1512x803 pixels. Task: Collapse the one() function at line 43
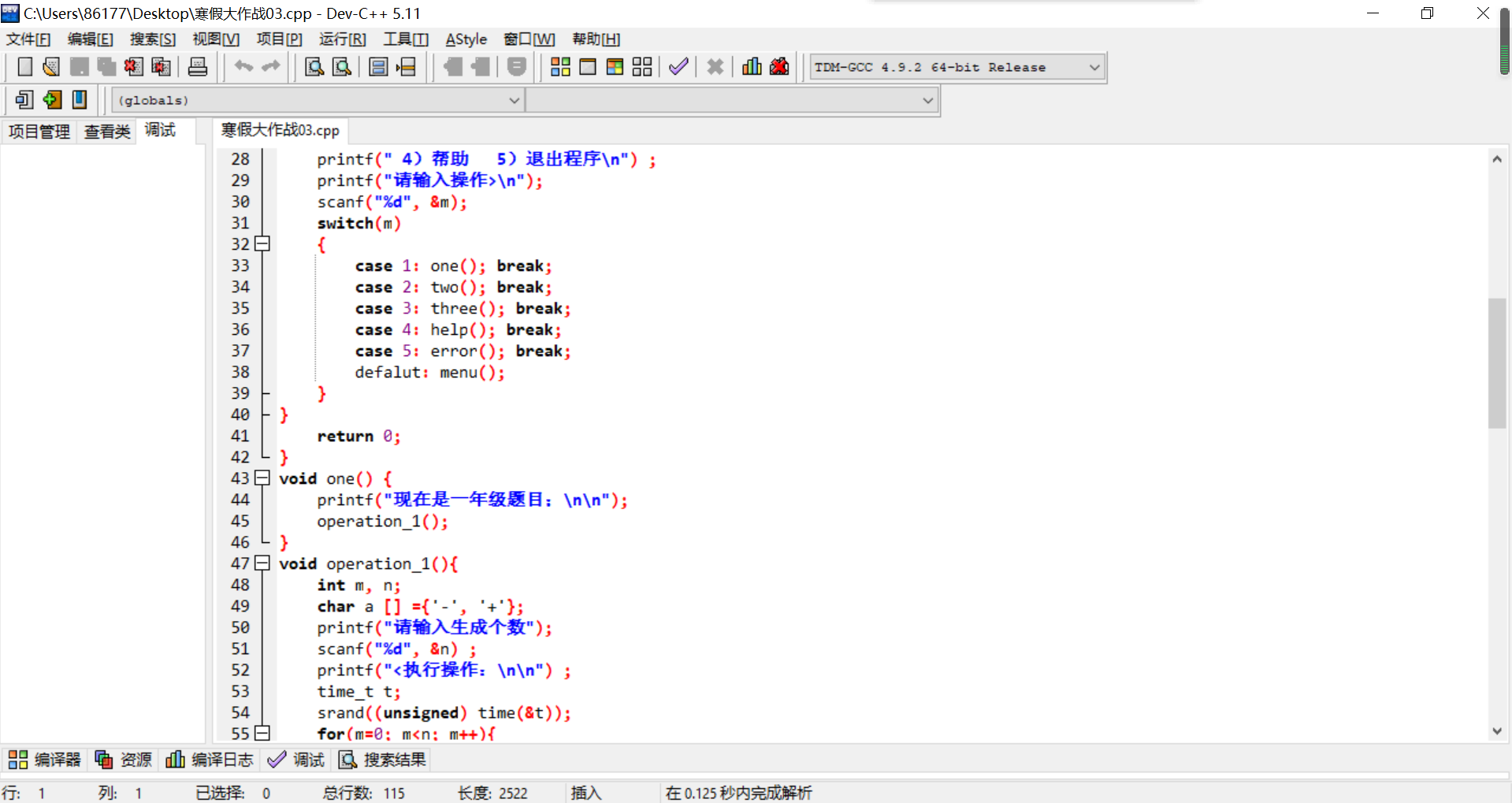tap(262, 478)
